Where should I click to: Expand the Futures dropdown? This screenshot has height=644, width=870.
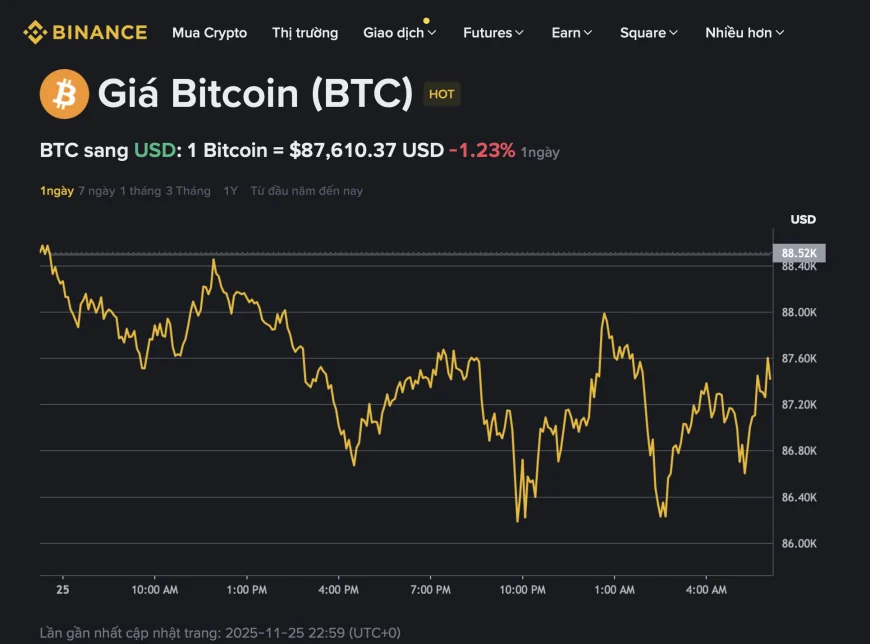pyautogui.click(x=492, y=32)
